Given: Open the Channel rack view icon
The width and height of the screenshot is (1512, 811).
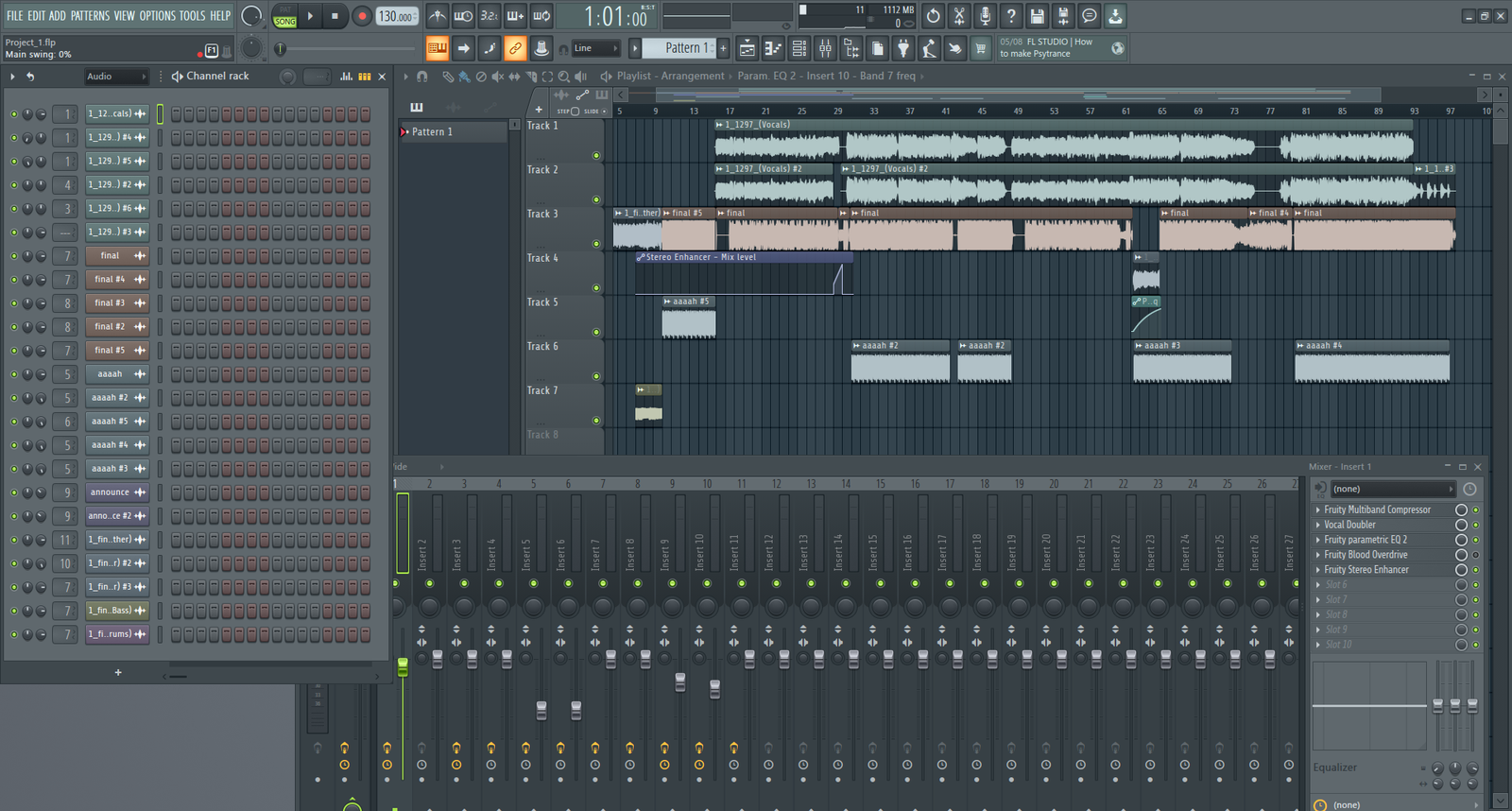Looking at the screenshot, I should pos(799,48).
